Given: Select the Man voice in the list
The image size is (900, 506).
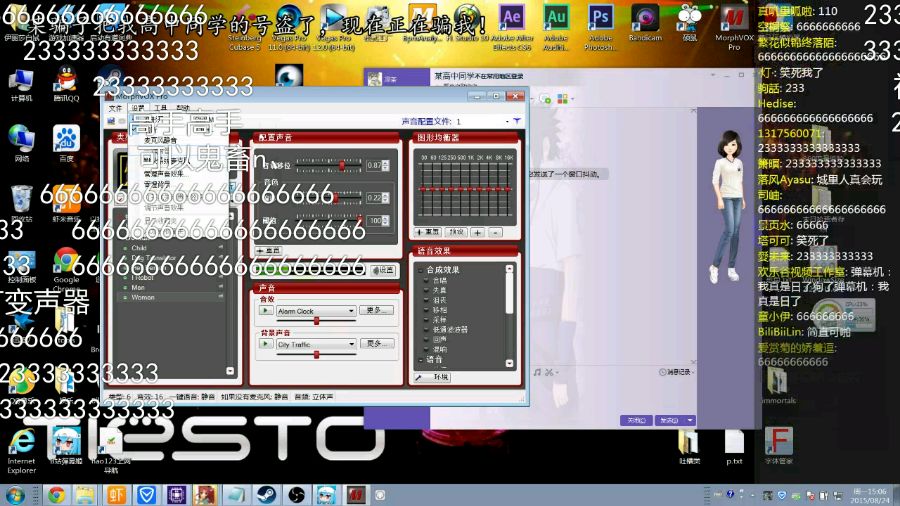Looking at the screenshot, I should point(139,287).
